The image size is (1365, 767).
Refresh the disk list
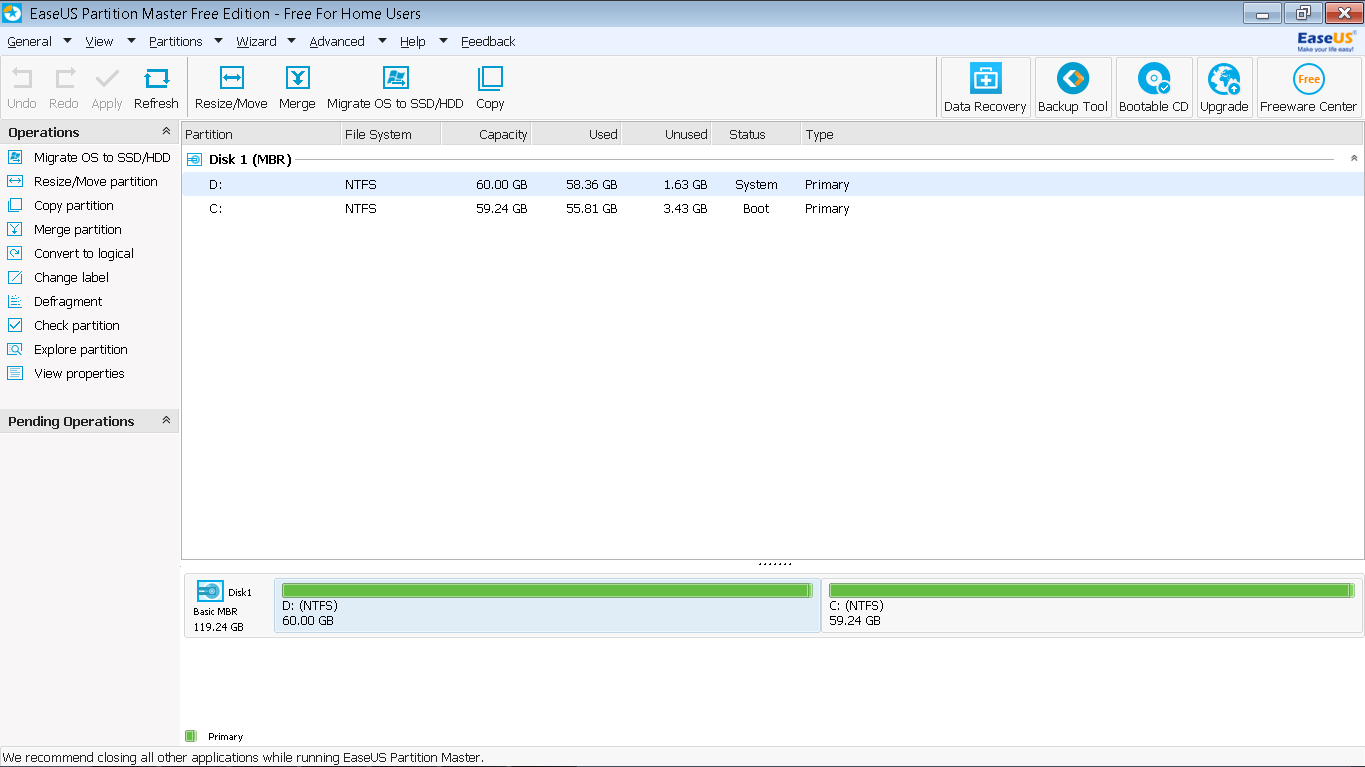point(156,88)
